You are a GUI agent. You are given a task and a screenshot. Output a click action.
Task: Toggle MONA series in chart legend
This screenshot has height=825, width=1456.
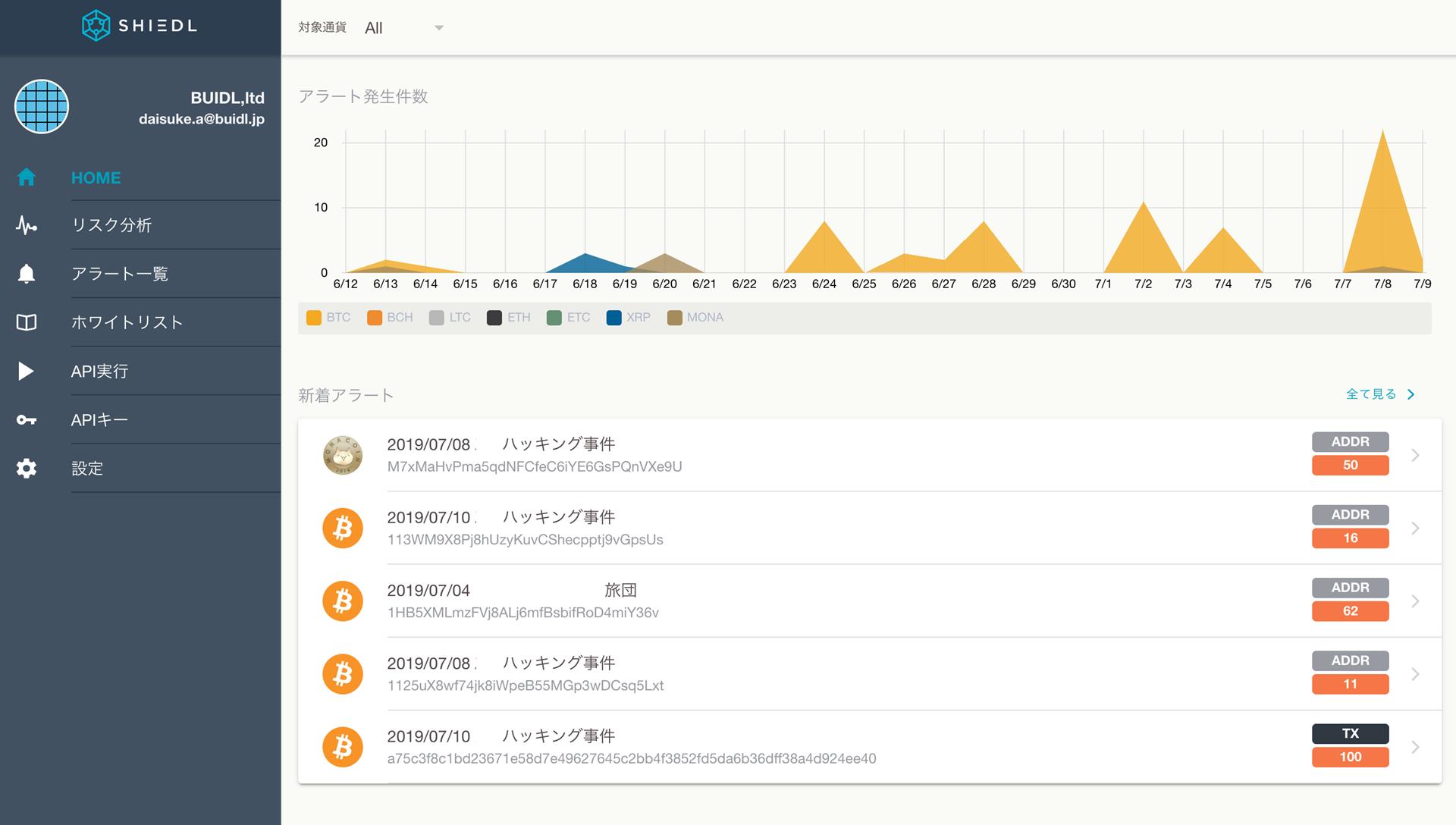tap(695, 318)
